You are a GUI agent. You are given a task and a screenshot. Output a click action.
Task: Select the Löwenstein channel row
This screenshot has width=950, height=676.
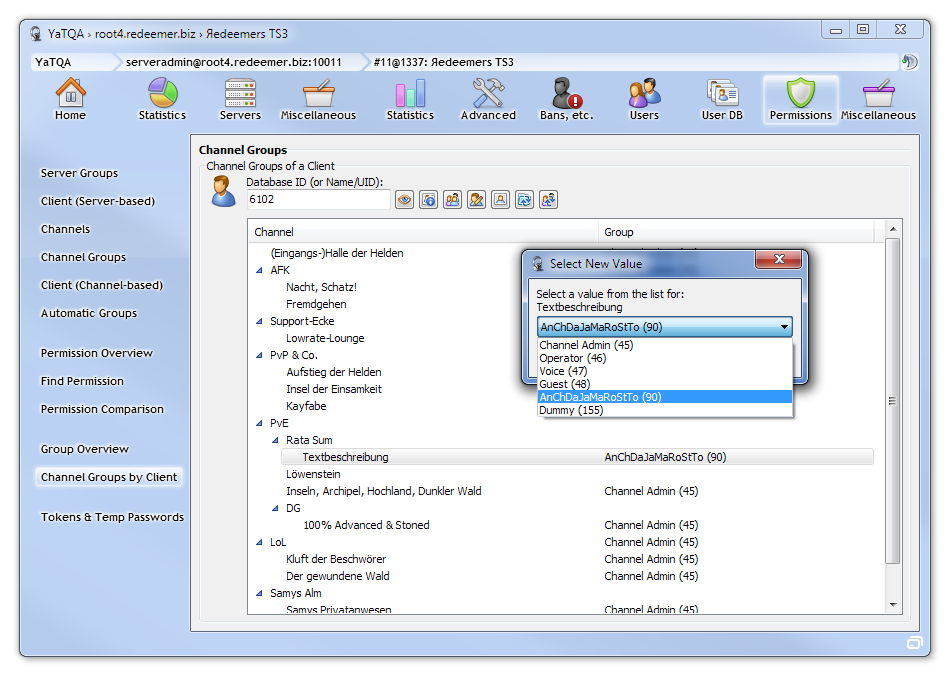(x=313, y=474)
